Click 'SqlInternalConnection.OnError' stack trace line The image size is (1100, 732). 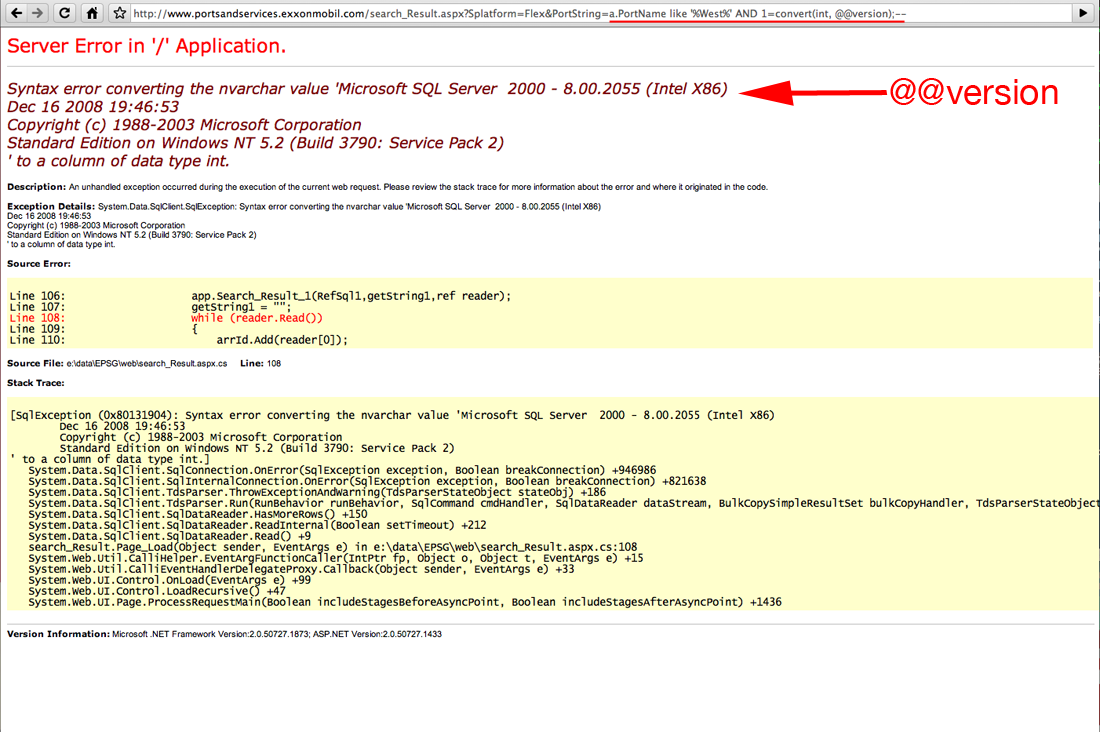(x=367, y=481)
